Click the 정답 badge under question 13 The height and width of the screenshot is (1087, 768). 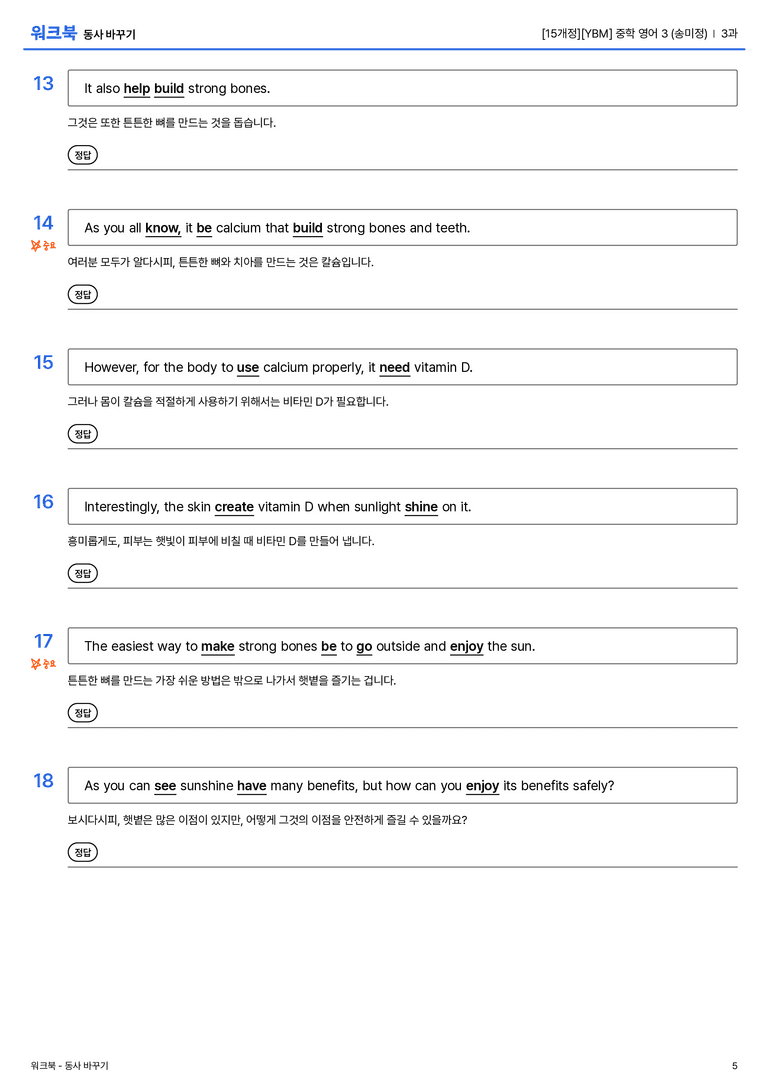click(x=82, y=155)
